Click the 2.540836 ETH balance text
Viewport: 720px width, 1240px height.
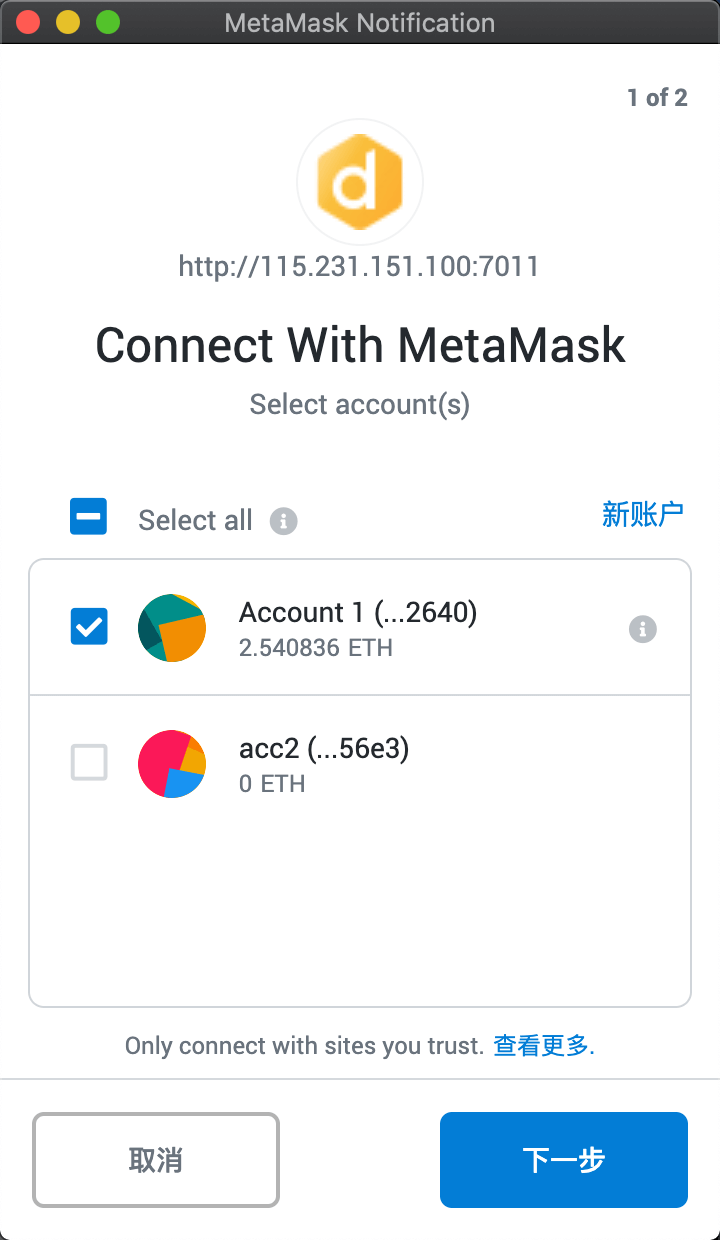[316, 648]
